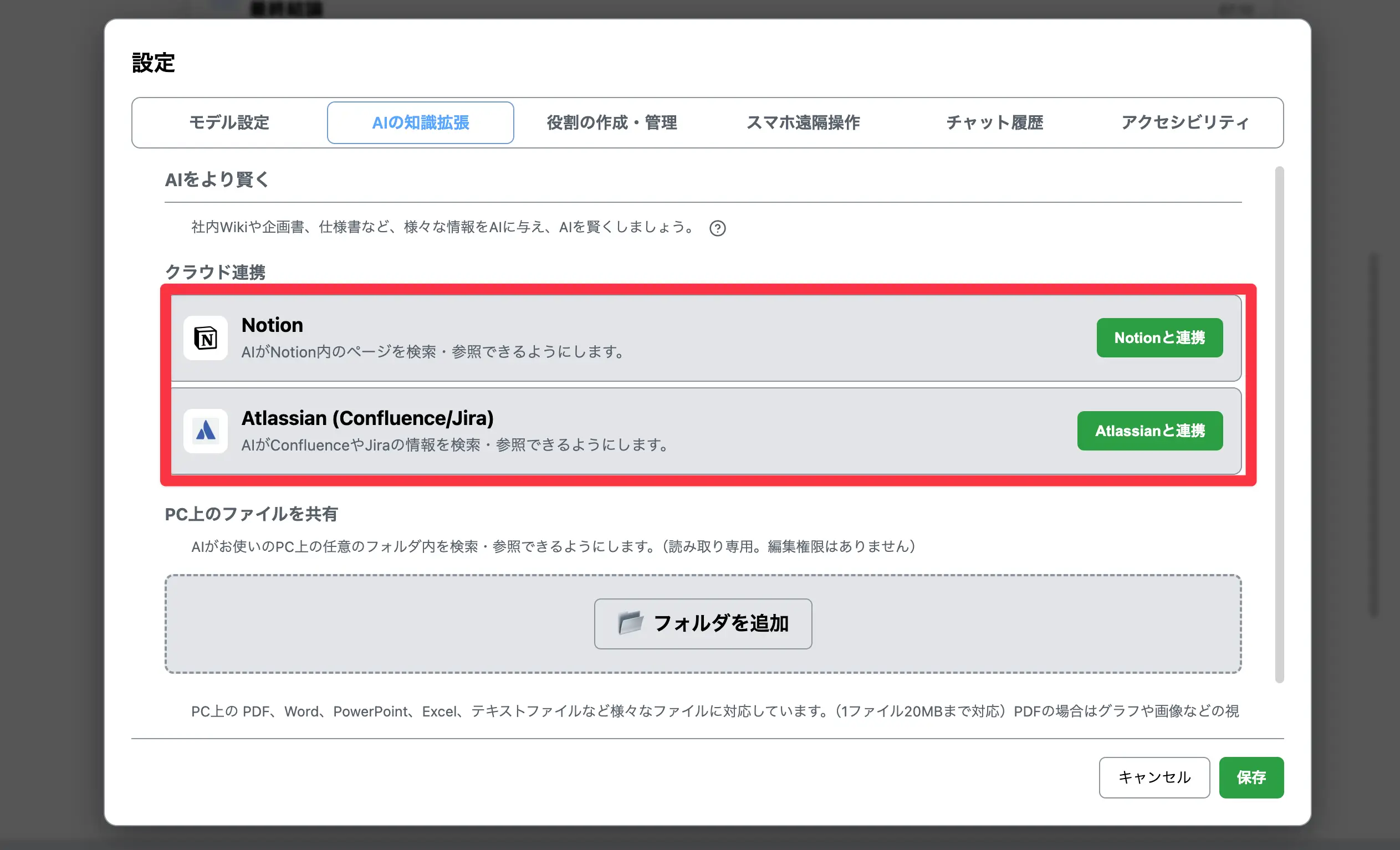Viewport: 1400px width, 850px height.
Task: Open the help question-mark icon
Action: tap(717, 228)
